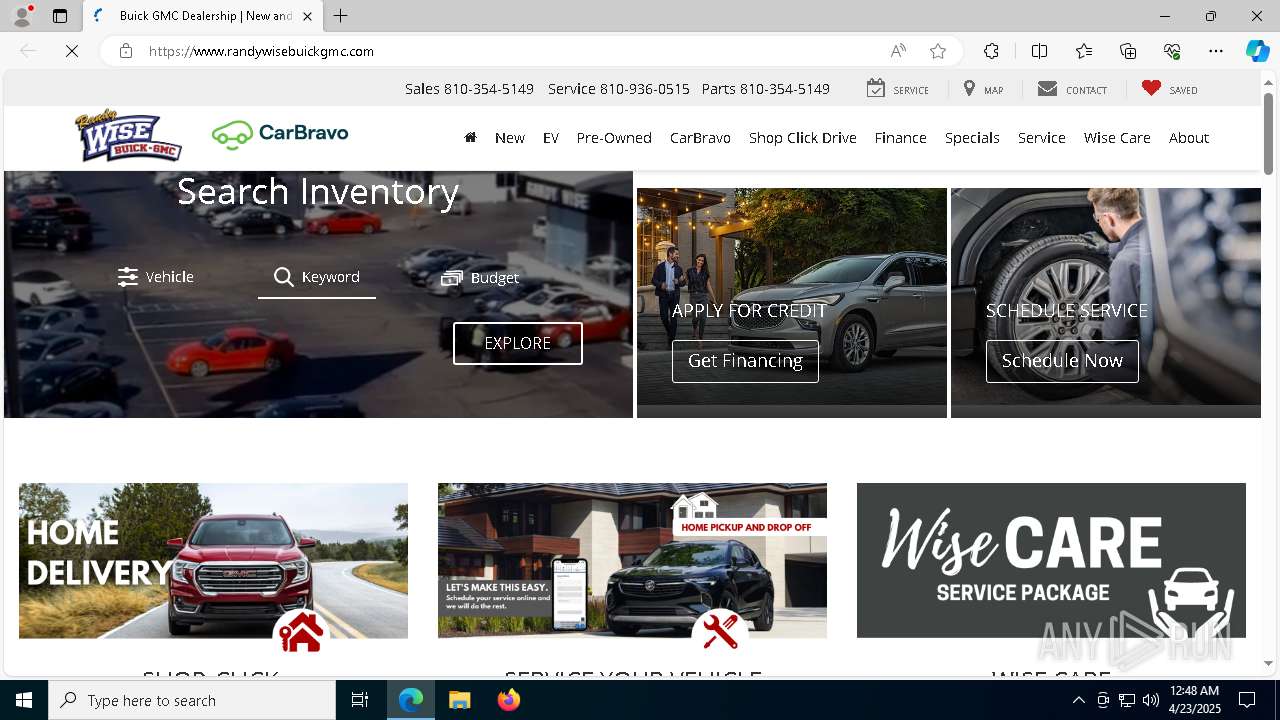Click the EXPLORE button
This screenshot has width=1280, height=720.
click(518, 343)
